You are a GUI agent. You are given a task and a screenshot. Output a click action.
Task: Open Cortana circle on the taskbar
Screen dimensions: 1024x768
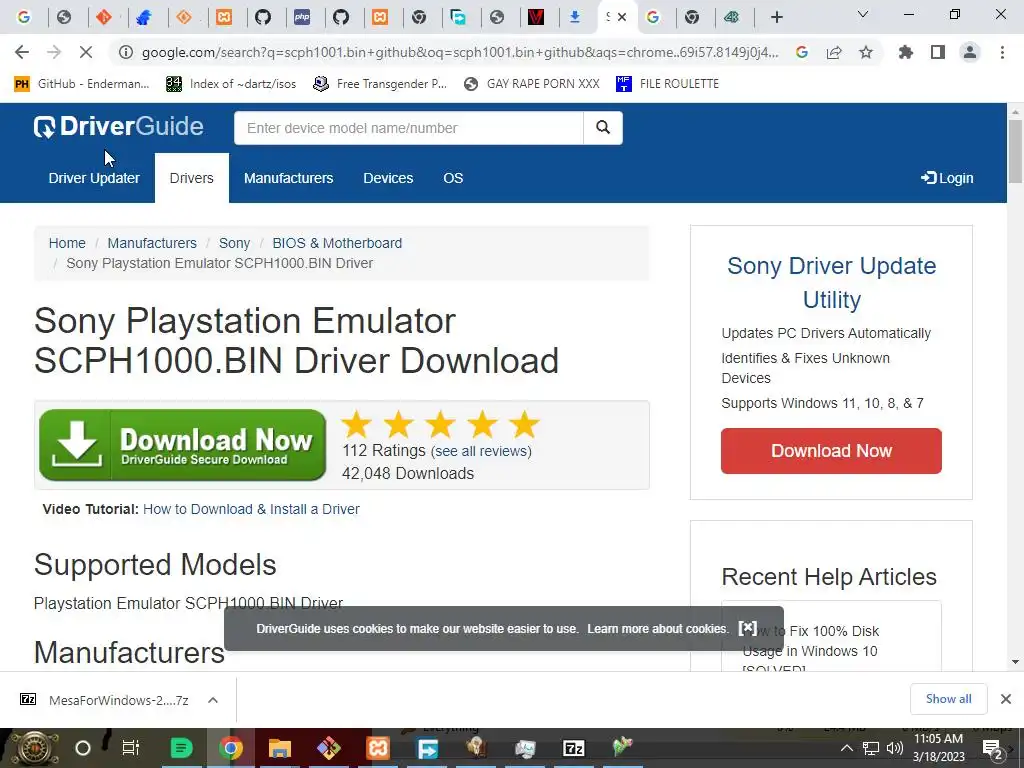click(83, 748)
